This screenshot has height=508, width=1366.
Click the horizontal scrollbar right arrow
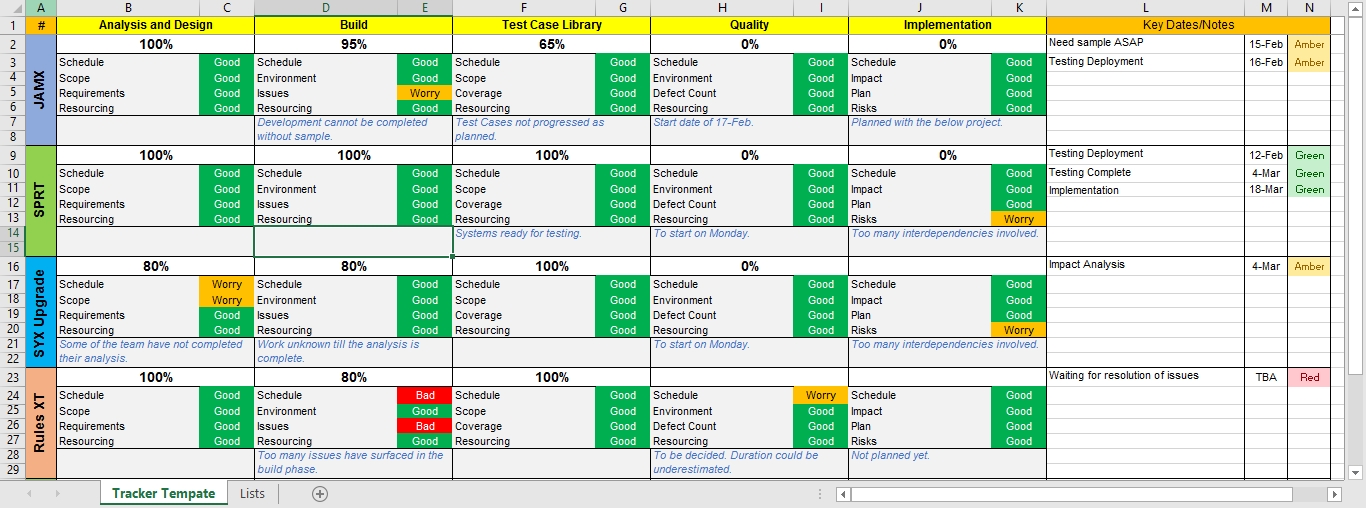point(1333,494)
